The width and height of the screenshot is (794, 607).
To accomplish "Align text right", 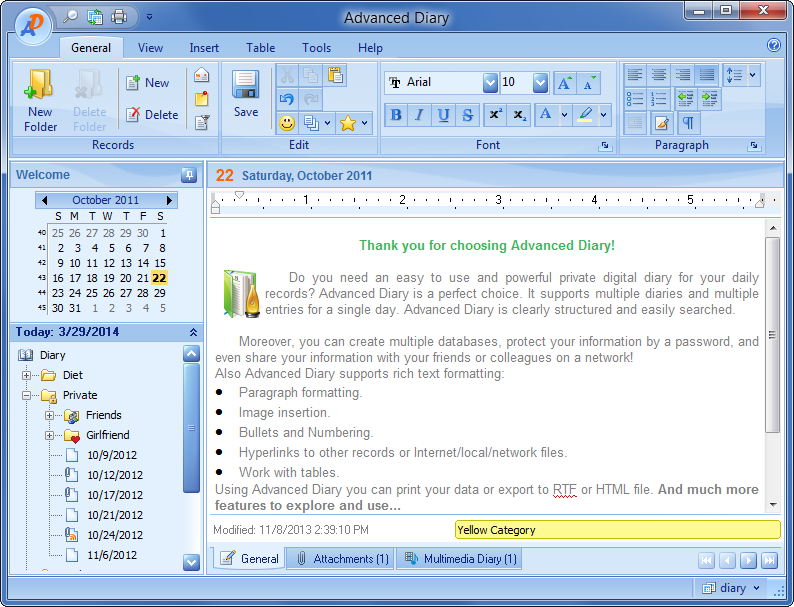I will click(683, 75).
